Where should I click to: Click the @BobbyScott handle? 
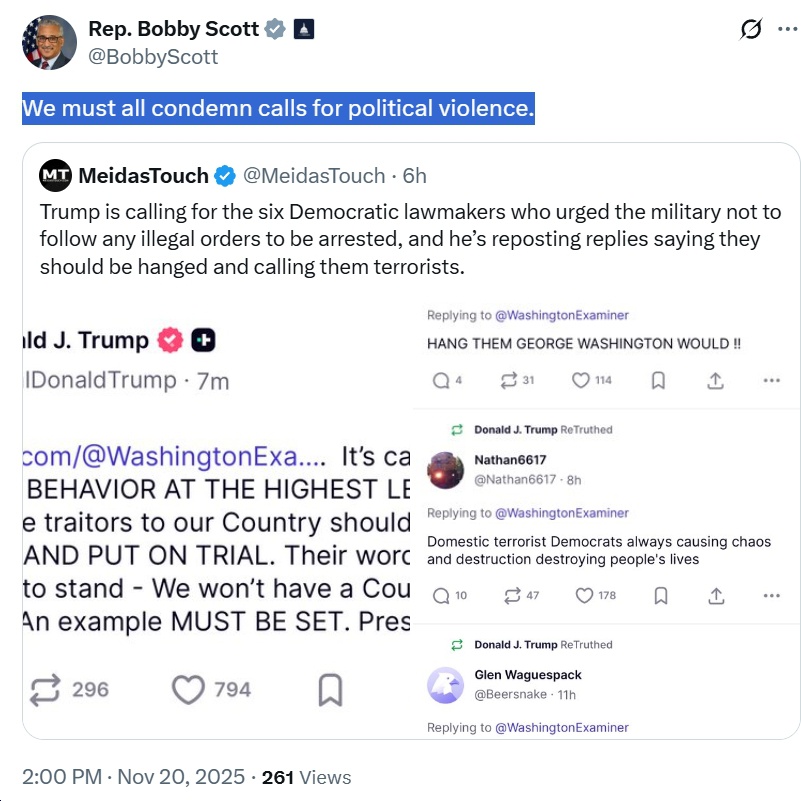pyautogui.click(x=153, y=56)
